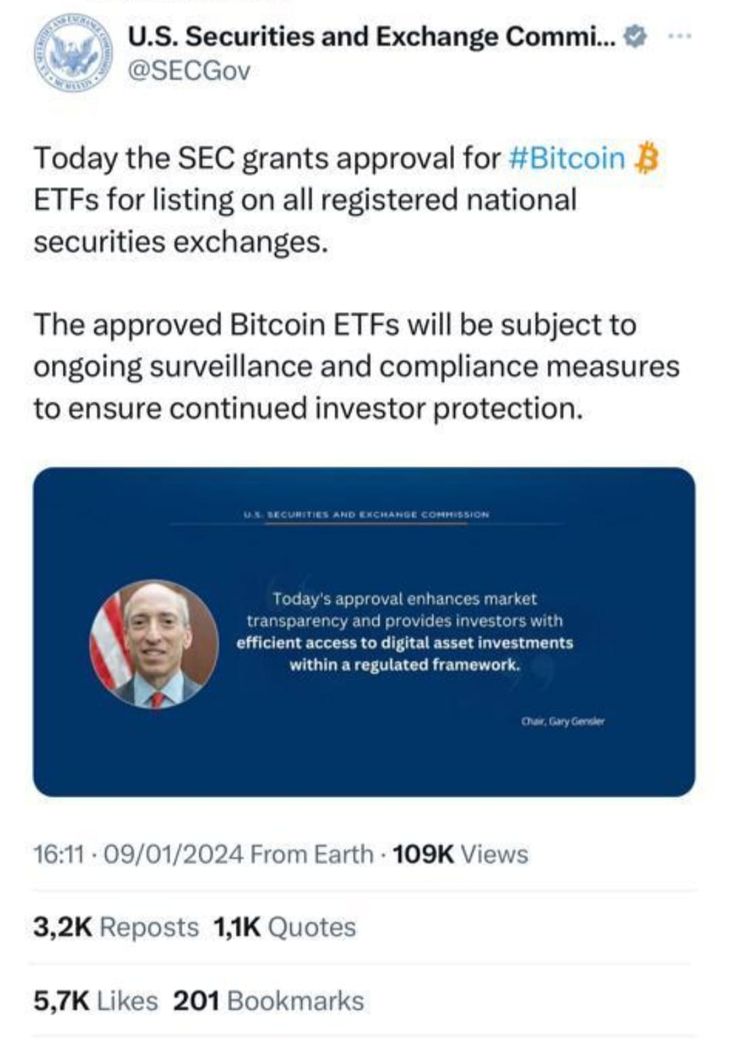Click the verified badge next to account name
The height and width of the screenshot is (1048, 730).
pos(634,39)
